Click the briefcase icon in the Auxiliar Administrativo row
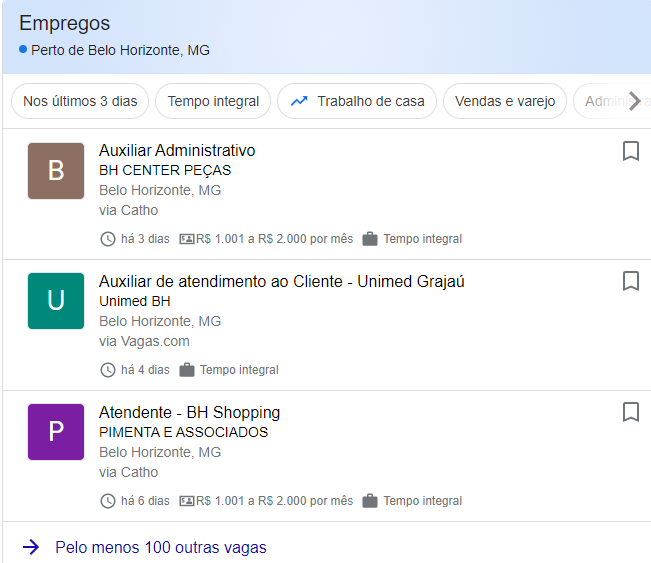 coord(370,239)
